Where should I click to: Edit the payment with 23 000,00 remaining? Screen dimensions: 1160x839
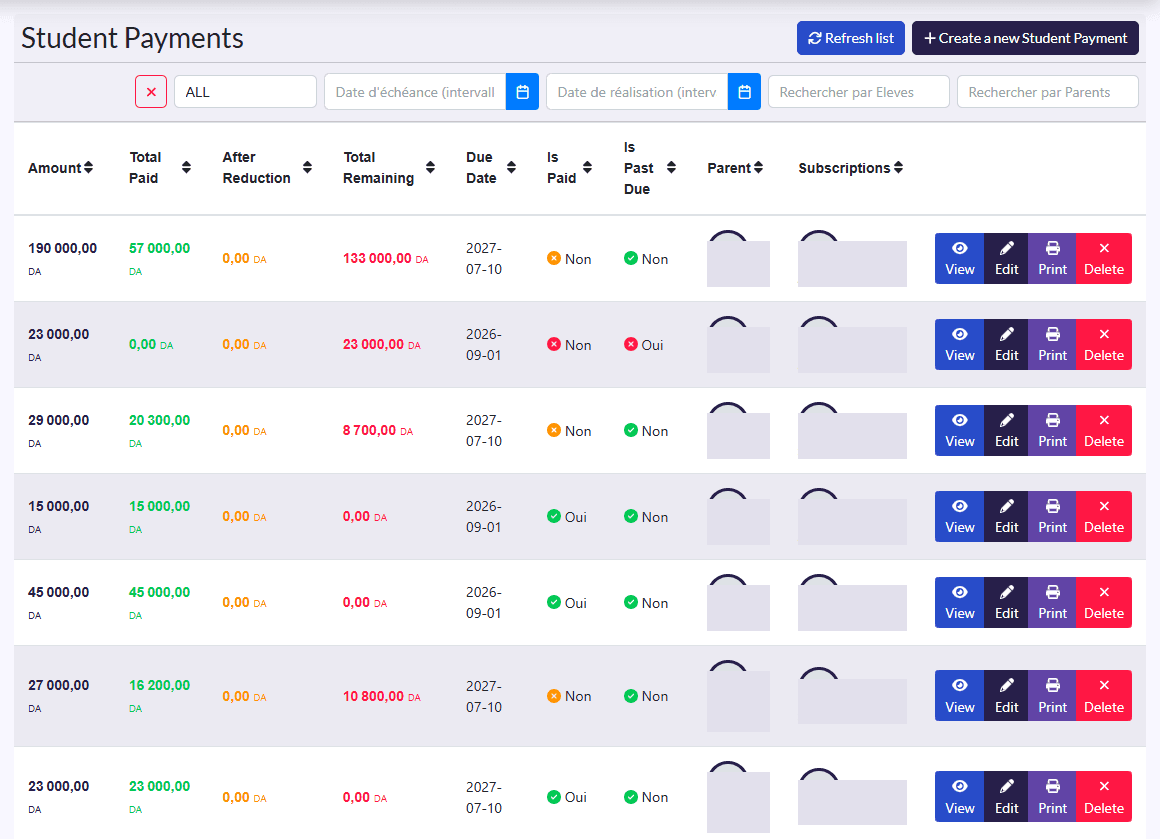(1006, 344)
